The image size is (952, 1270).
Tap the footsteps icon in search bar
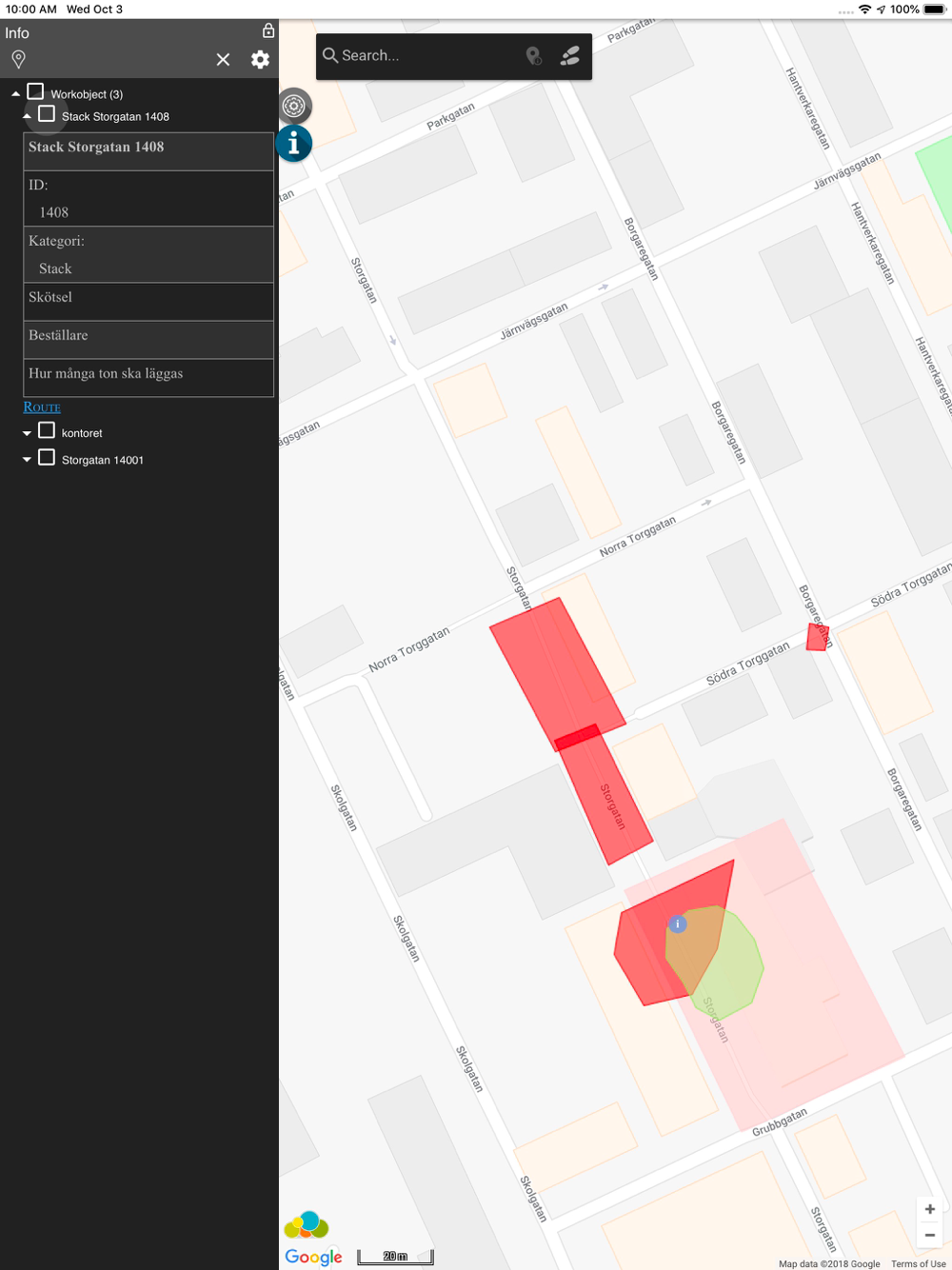click(x=570, y=56)
